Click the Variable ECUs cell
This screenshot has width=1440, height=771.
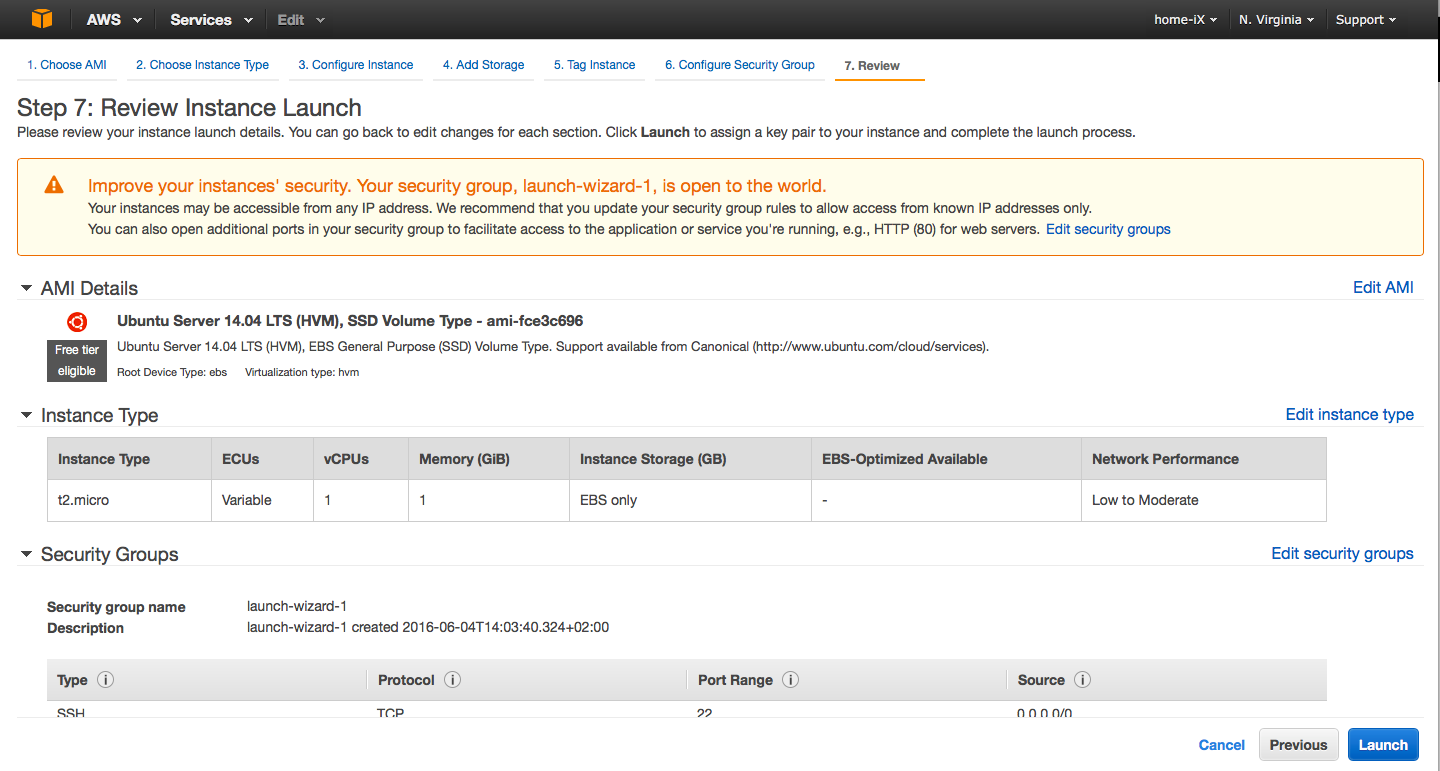[x=262, y=500]
